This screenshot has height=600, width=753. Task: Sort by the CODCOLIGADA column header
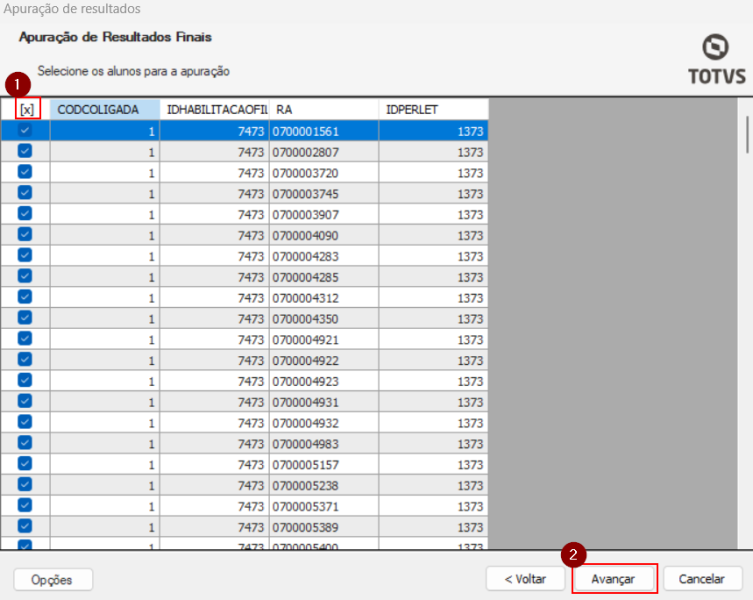point(104,109)
